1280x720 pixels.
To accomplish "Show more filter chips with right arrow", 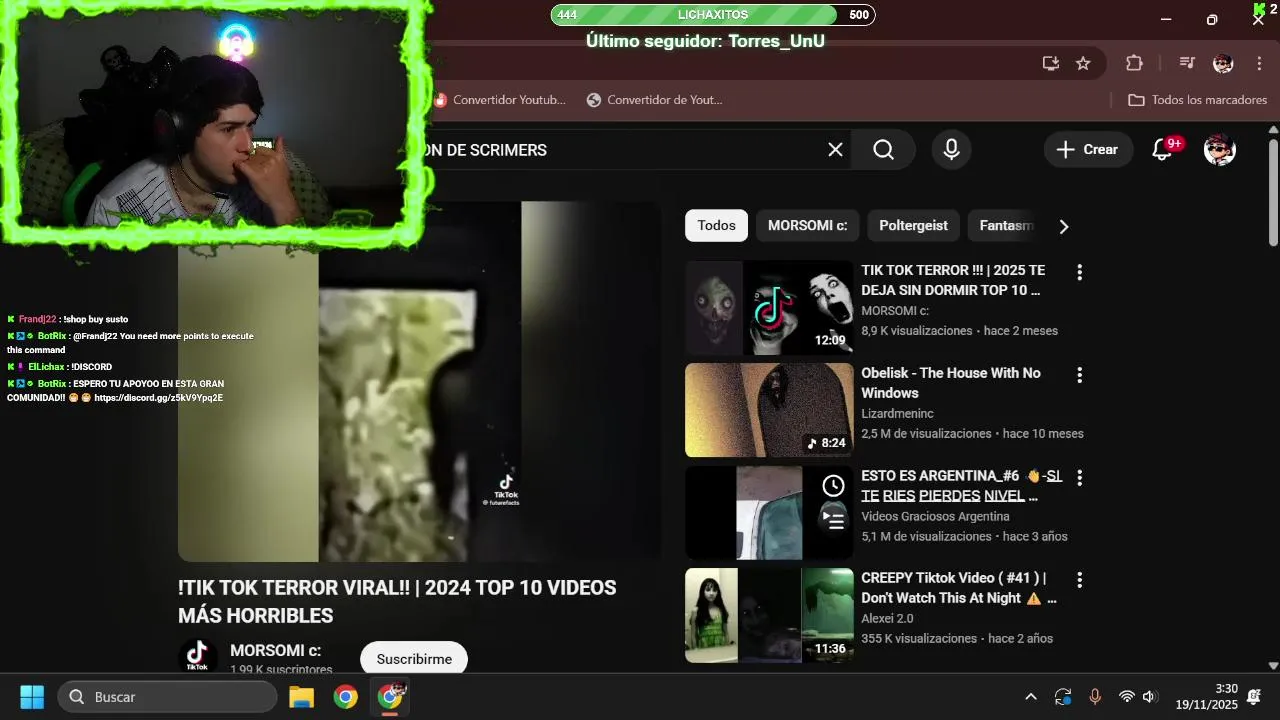I will coord(1064,227).
